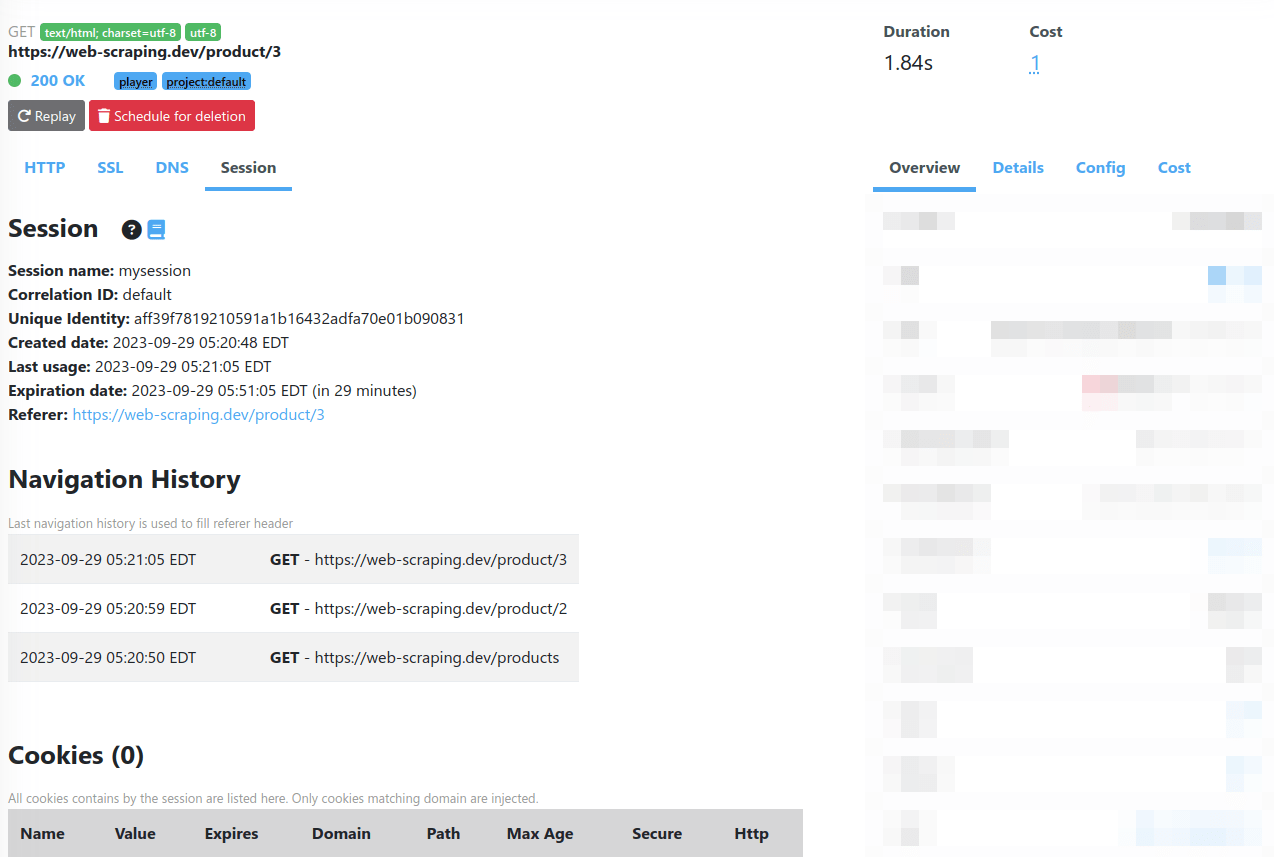Open the Referer link to product/3
This screenshot has height=857, width=1274.
tap(198, 414)
